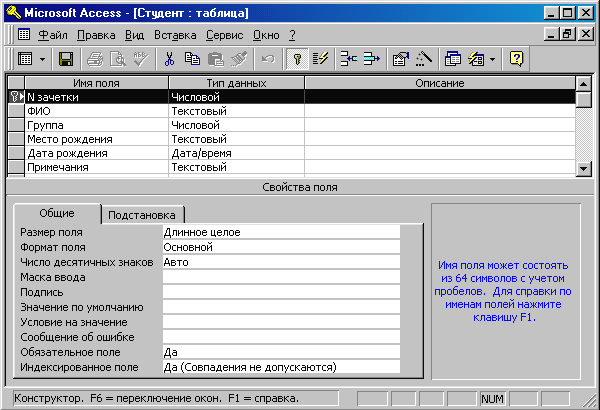Cut selection with the scissors icon
This screenshot has width=600, height=410.
tap(169, 59)
